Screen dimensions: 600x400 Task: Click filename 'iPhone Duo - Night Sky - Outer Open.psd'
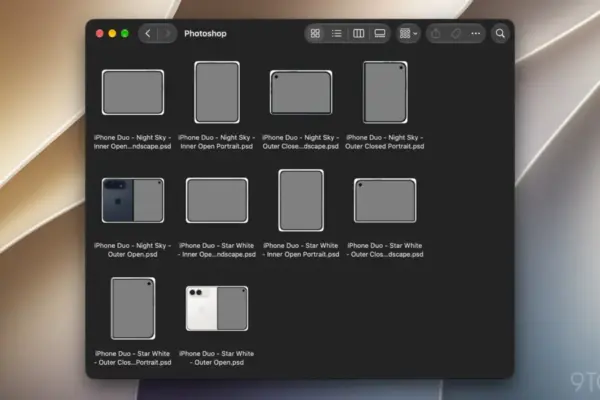tap(132, 250)
